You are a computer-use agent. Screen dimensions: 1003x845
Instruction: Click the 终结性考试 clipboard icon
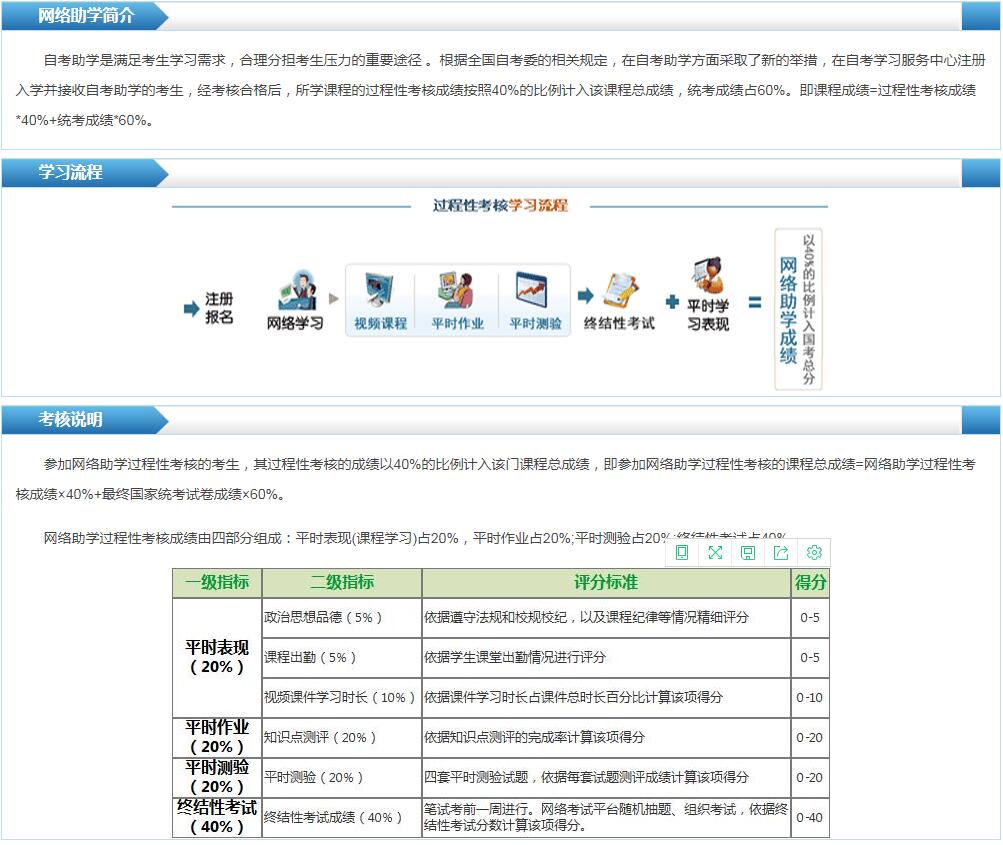pyautogui.click(x=620, y=290)
